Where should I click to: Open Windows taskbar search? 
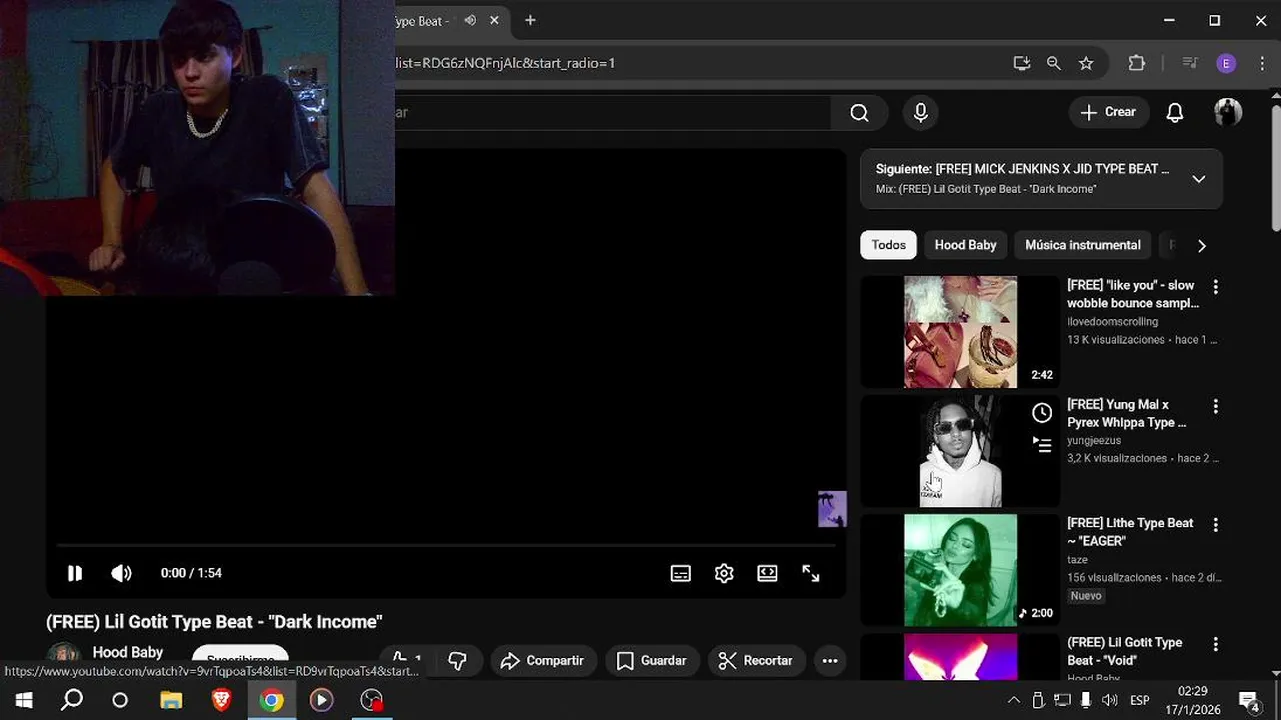72,700
